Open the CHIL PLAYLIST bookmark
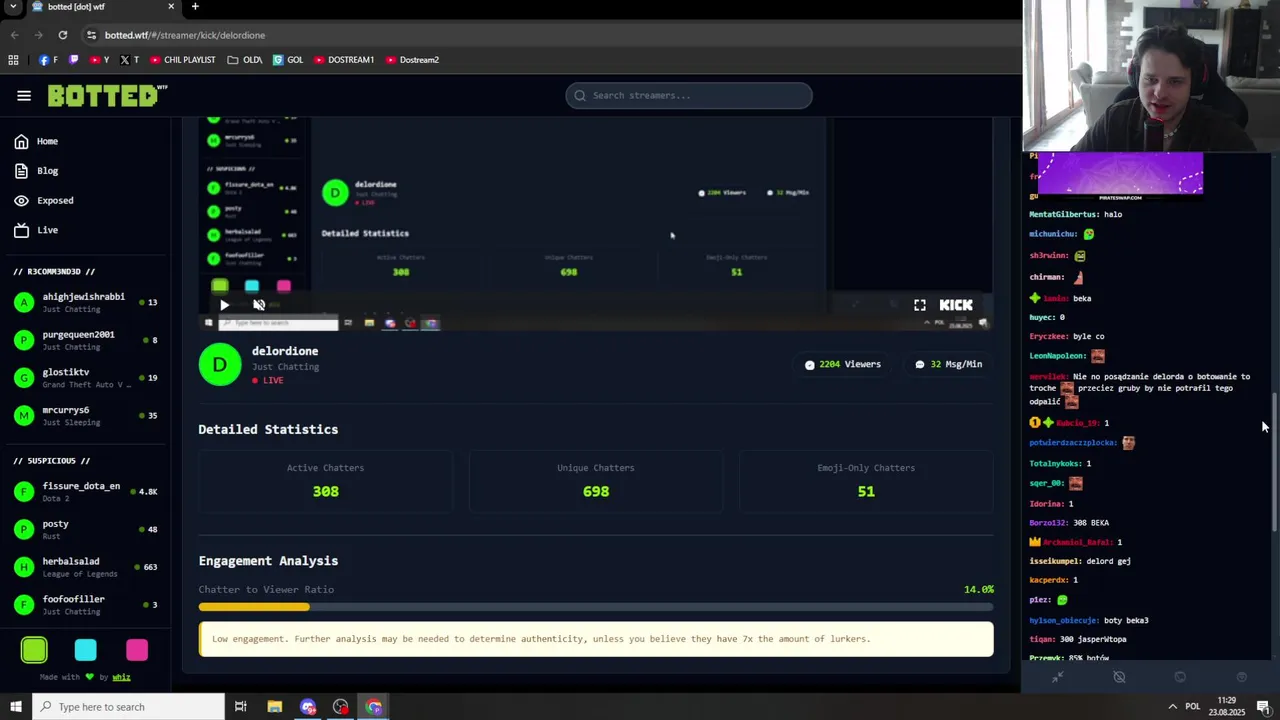This screenshot has width=1280, height=720. pyautogui.click(x=183, y=60)
